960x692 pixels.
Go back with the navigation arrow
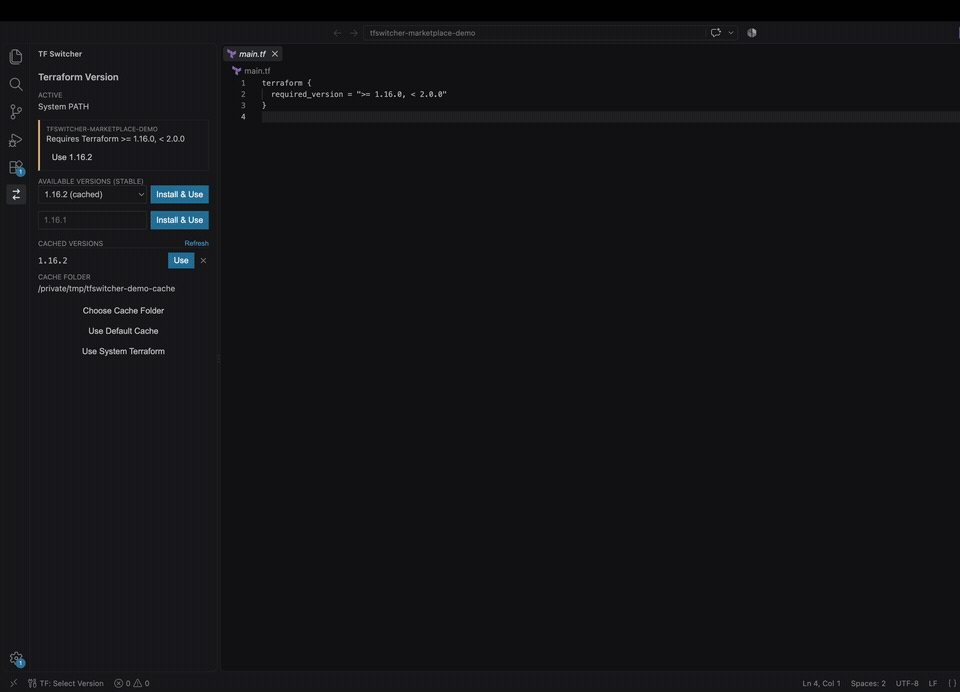click(x=337, y=33)
